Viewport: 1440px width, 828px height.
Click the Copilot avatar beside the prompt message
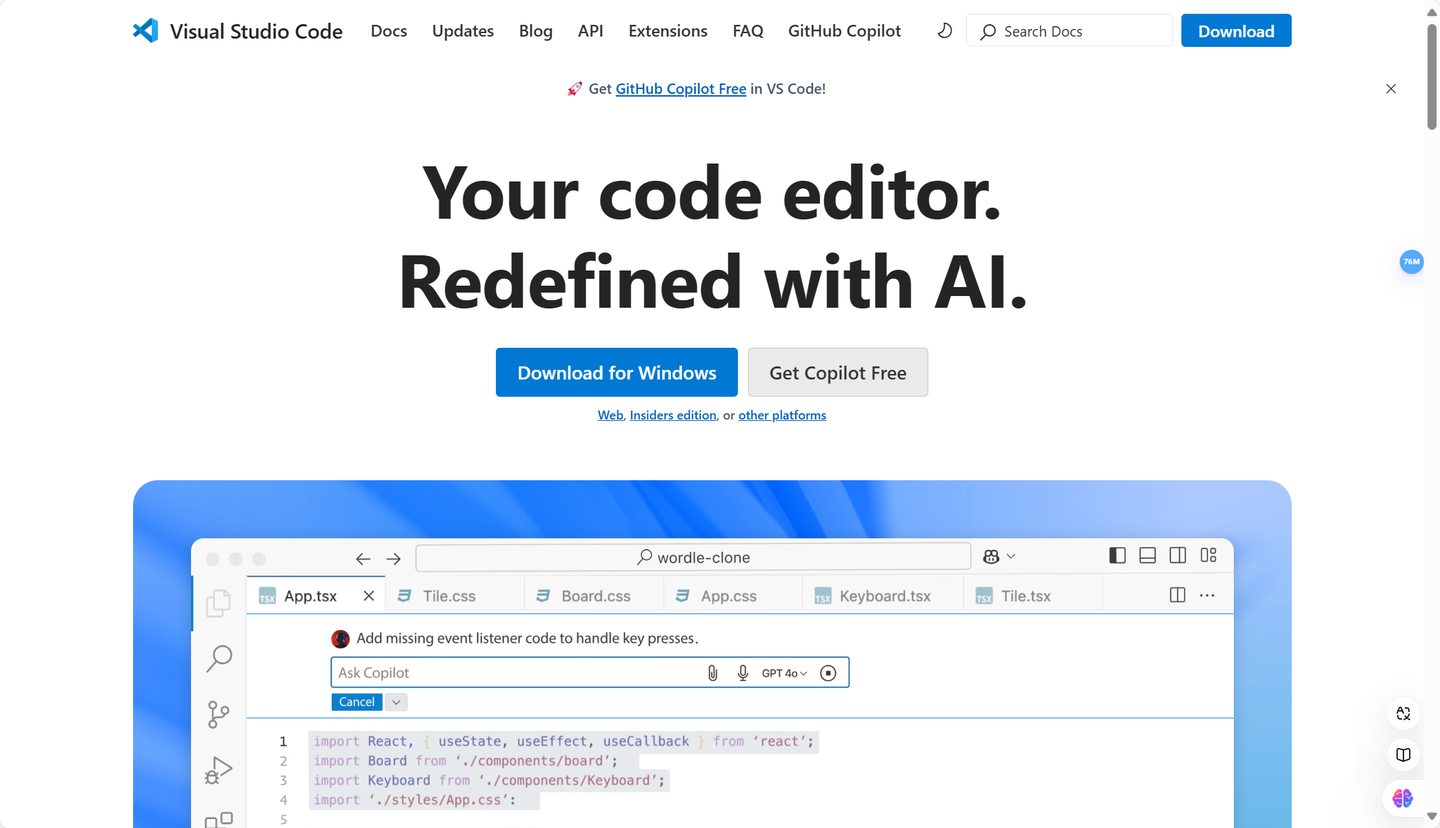(x=340, y=638)
